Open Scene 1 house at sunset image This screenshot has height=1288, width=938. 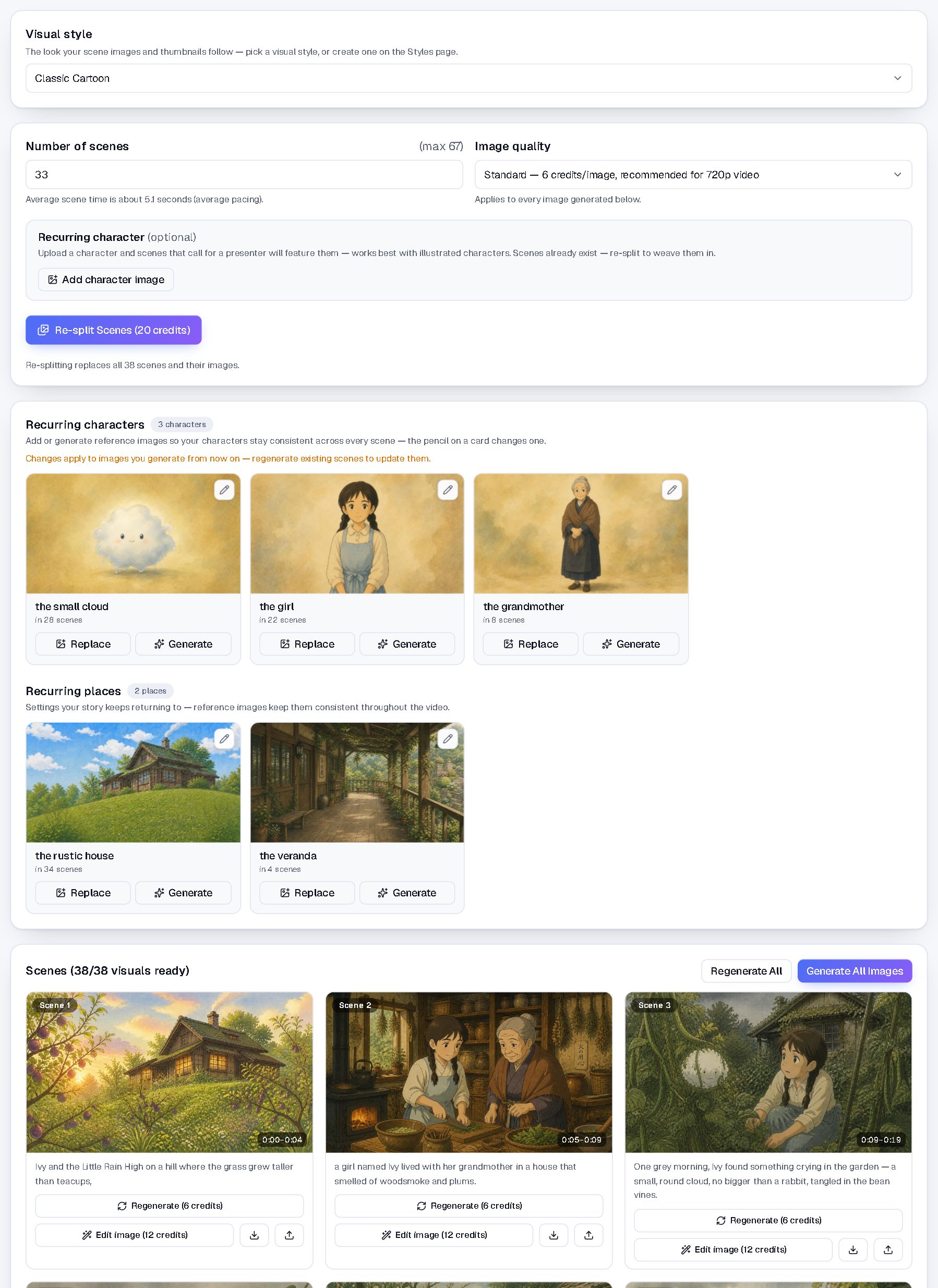170,1072
